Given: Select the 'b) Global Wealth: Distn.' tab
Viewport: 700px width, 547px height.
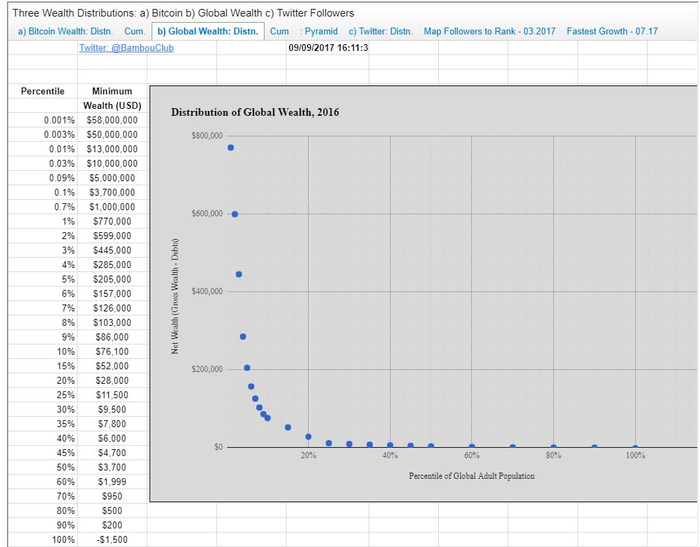Looking at the screenshot, I should pyautogui.click(x=209, y=31).
